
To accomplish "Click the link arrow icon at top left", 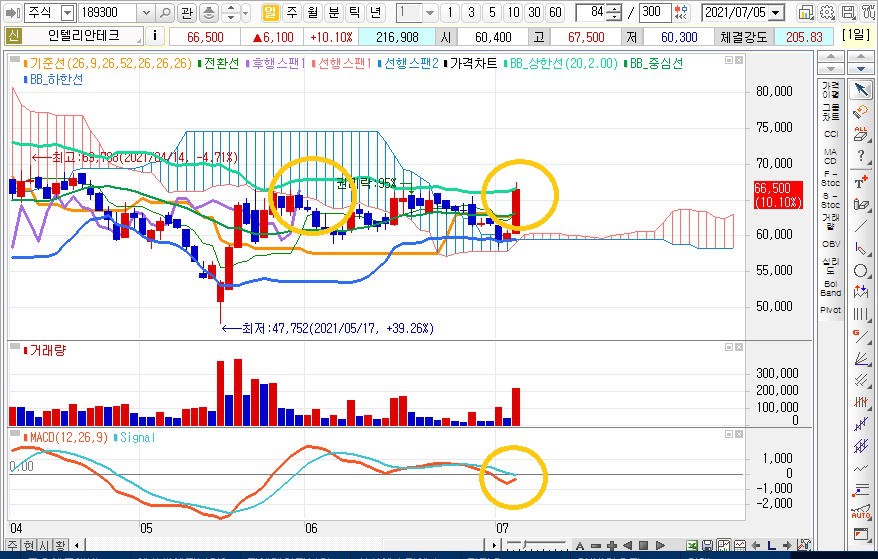I will pos(12,12).
